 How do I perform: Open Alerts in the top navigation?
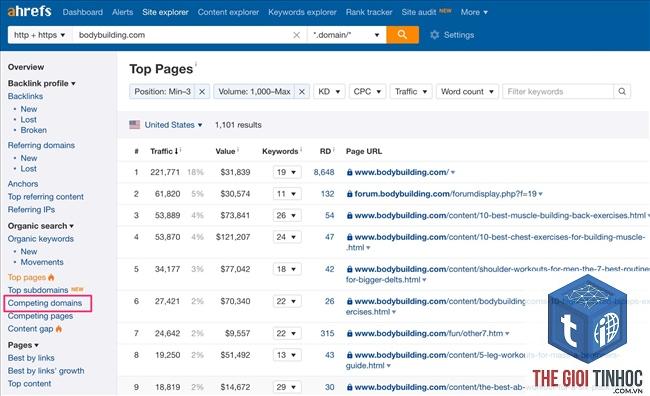123,12
